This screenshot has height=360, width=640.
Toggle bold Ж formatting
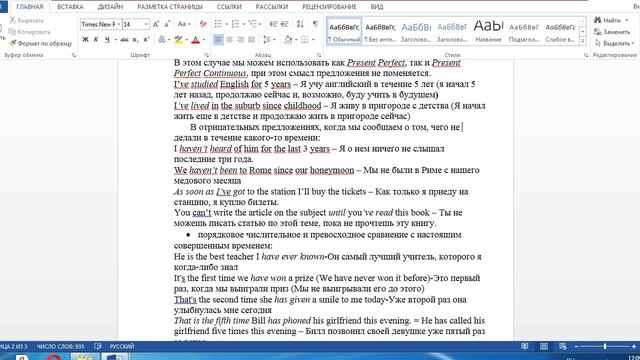(85, 40)
